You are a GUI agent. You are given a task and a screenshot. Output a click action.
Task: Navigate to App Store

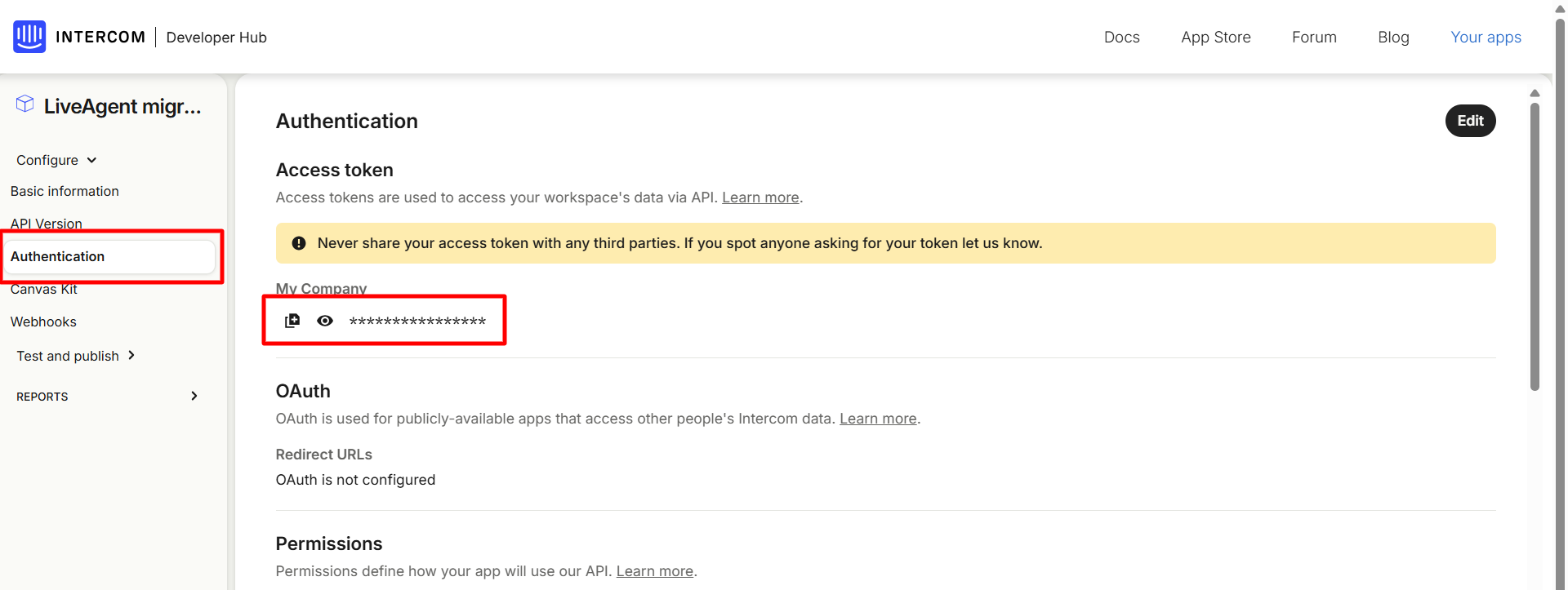point(1215,38)
